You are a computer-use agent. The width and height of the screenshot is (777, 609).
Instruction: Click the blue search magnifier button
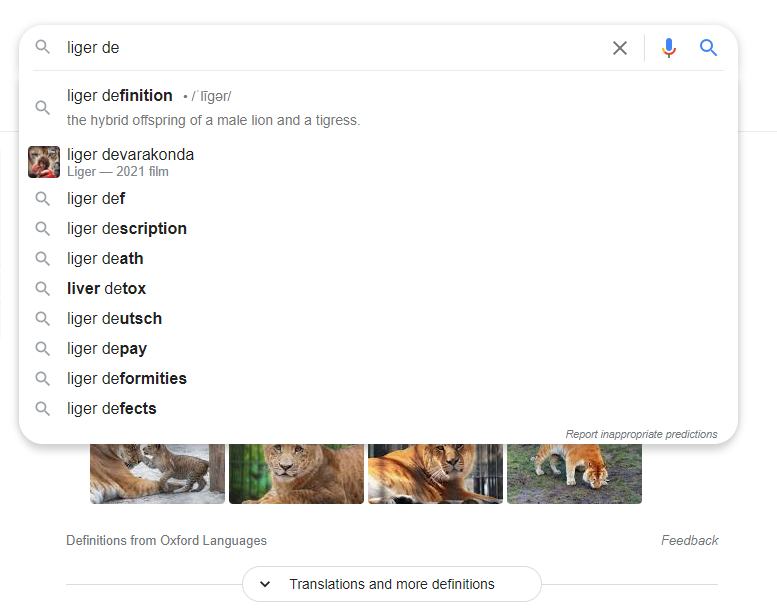coord(709,48)
